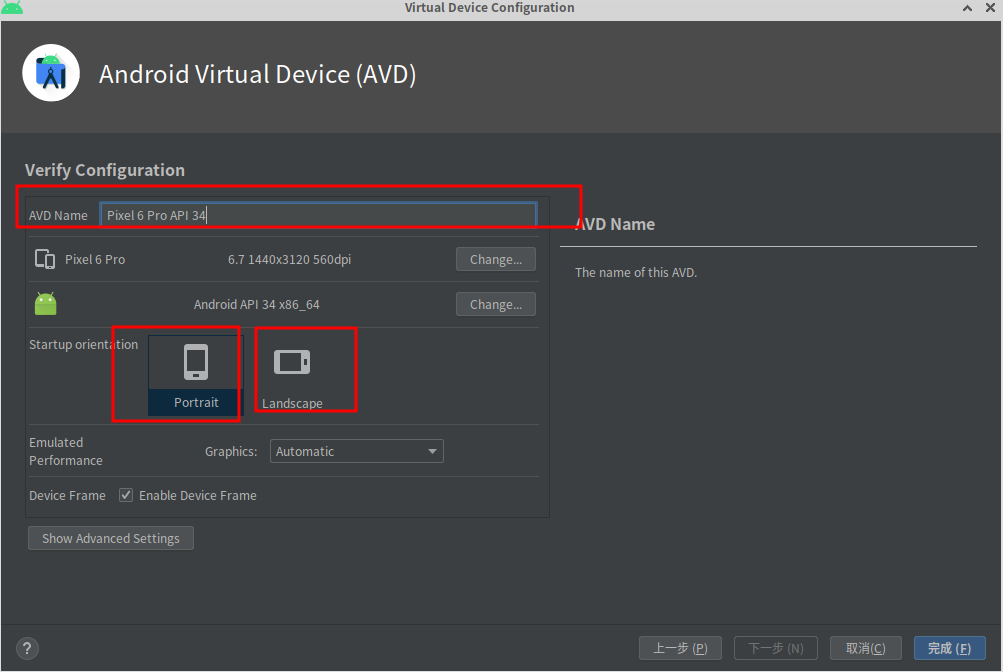The width and height of the screenshot is (1003, 672).
Task: Toggle the Enable Device Frame checkbox
Action: click(x=126, y=495)
